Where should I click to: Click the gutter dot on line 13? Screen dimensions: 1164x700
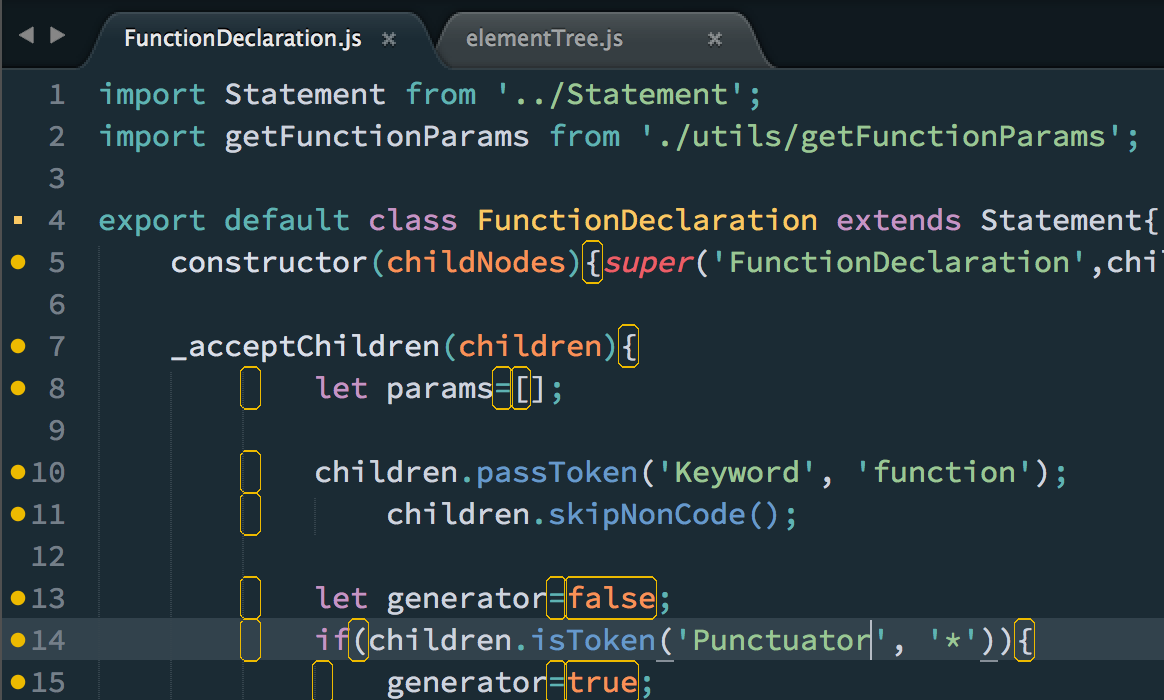(18, 598)
